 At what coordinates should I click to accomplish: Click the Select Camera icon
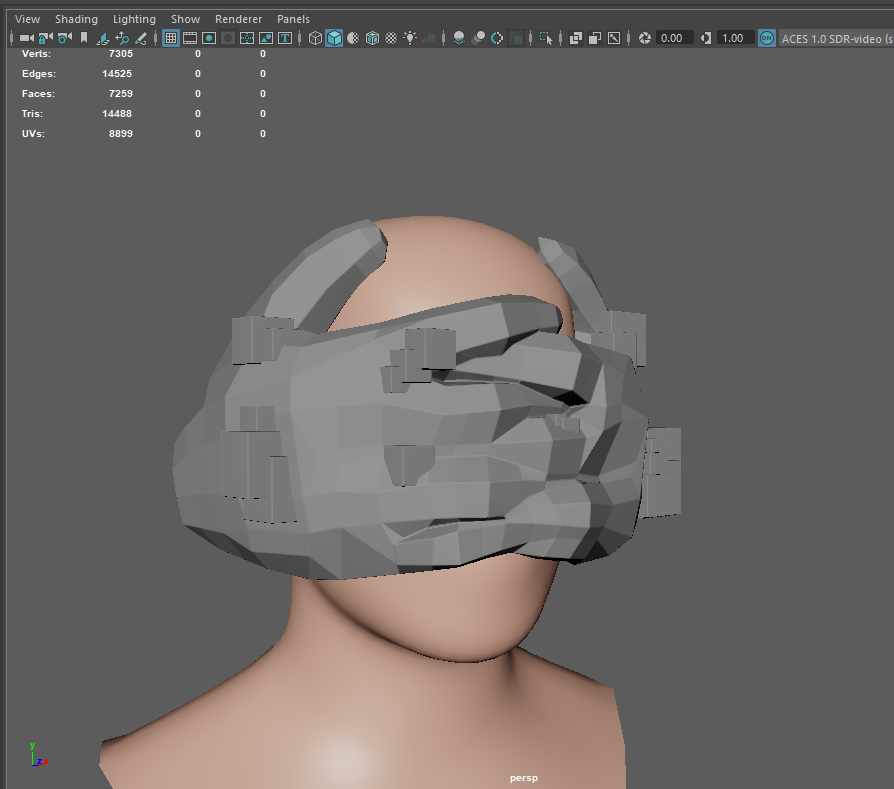point(26,38)
